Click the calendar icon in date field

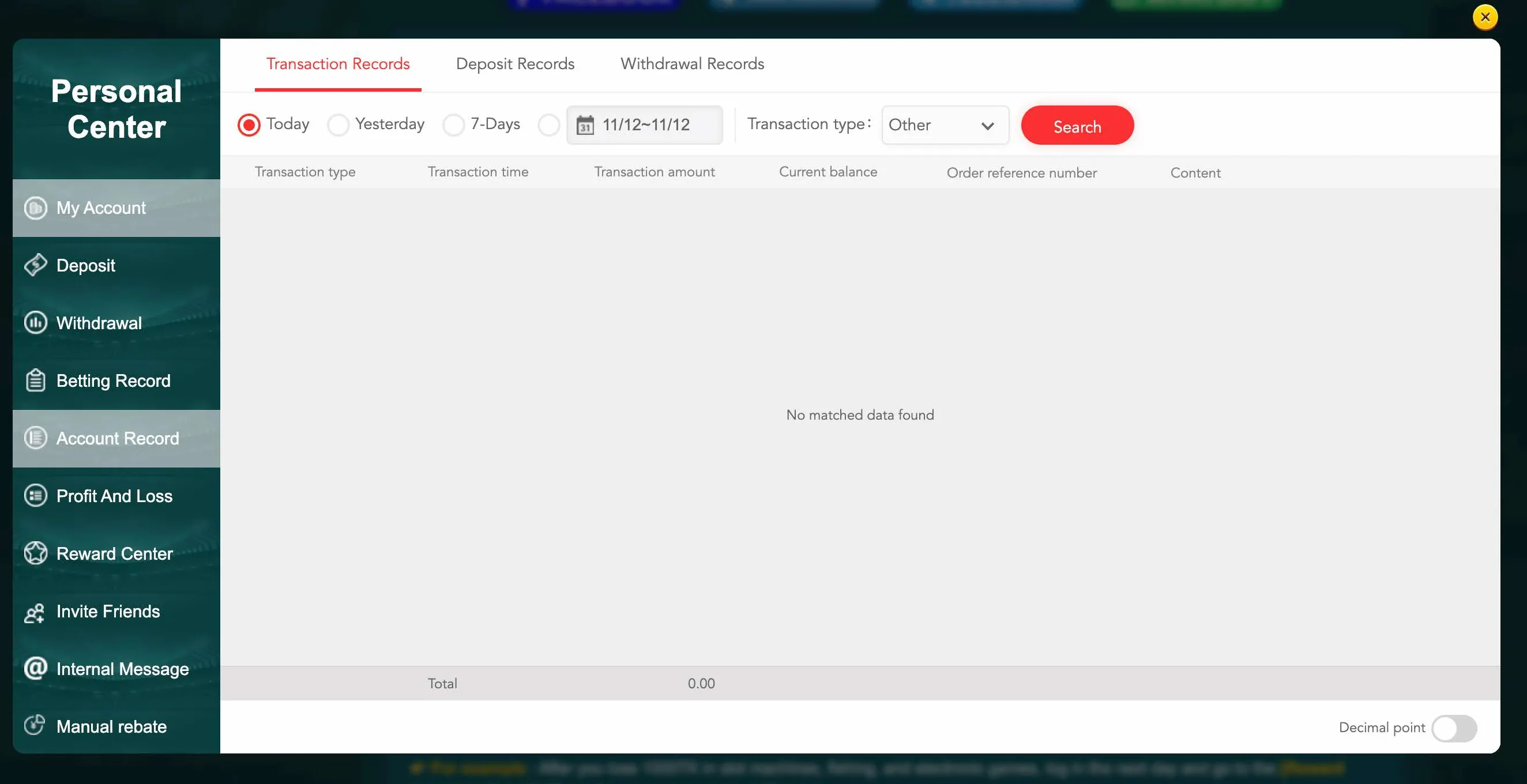point(585,125)
